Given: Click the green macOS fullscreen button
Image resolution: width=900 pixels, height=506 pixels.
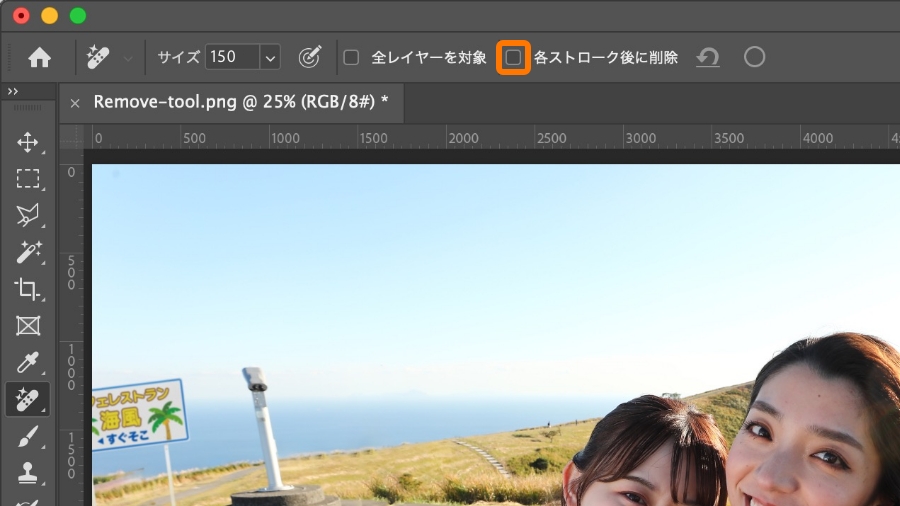Looking at the screenshot, I should pos(78,16).
